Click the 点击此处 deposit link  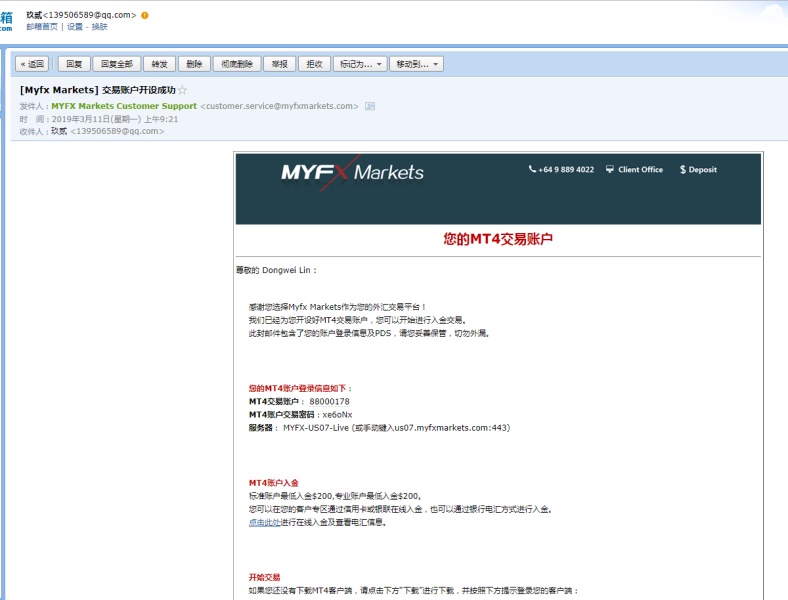tap(264, 522)
